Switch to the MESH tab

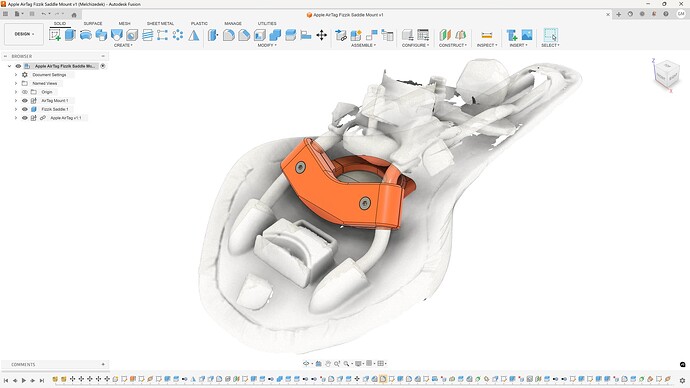pyautogui.click(x=125, y=23)
